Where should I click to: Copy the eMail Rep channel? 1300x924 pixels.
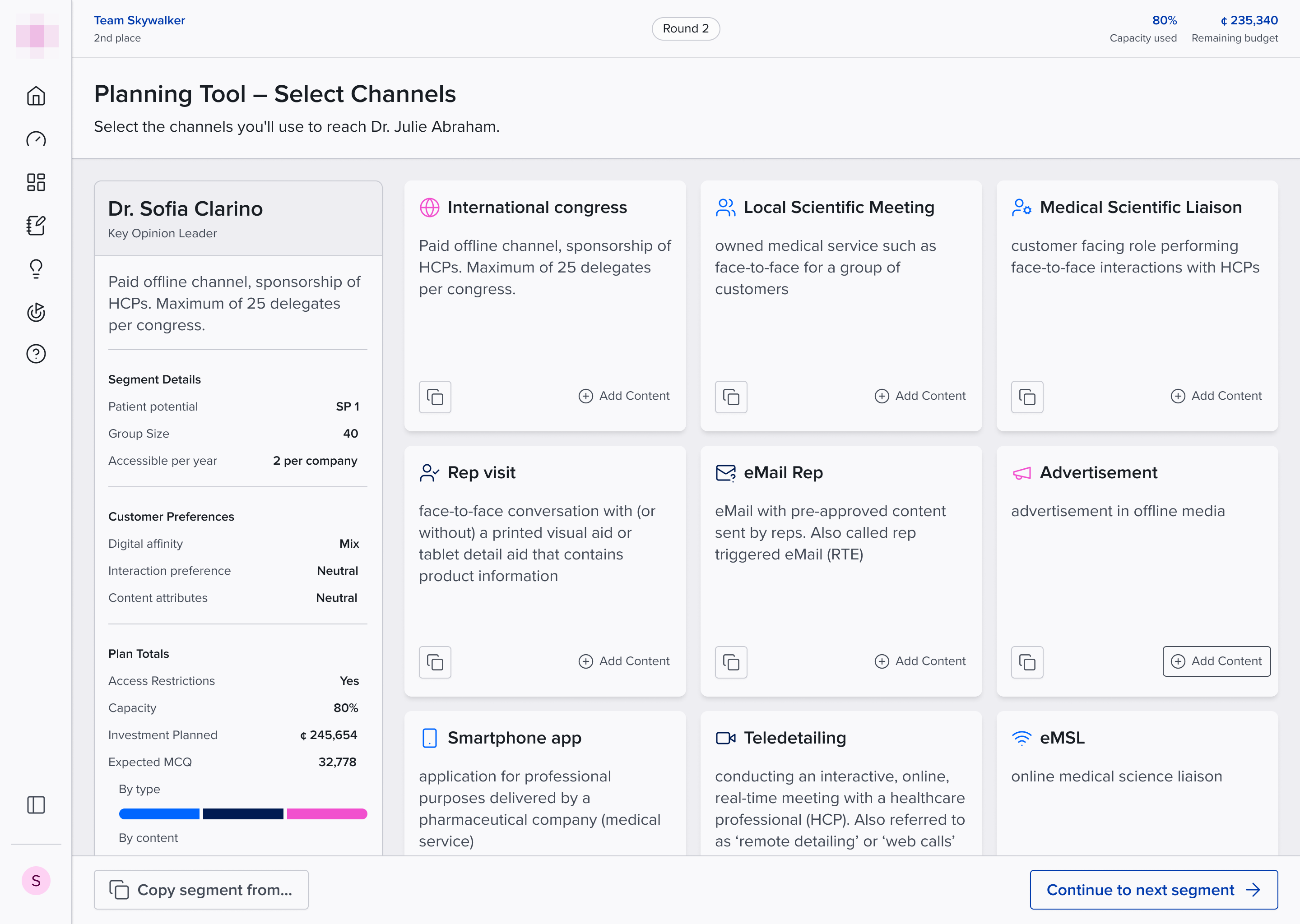coord(731,662)
